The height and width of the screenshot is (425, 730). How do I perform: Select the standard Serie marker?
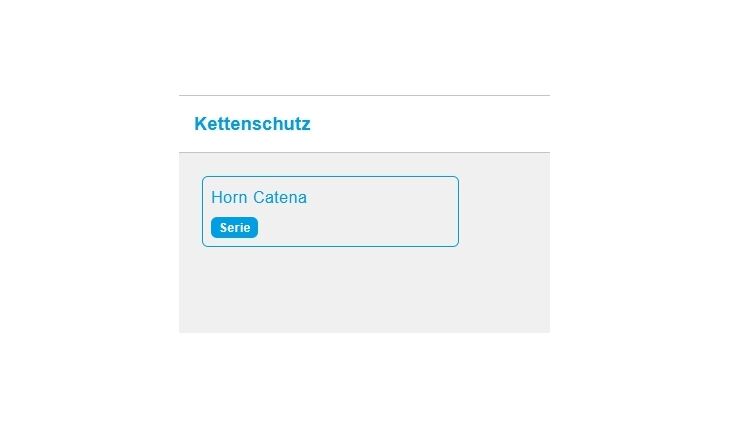[235, 228]
